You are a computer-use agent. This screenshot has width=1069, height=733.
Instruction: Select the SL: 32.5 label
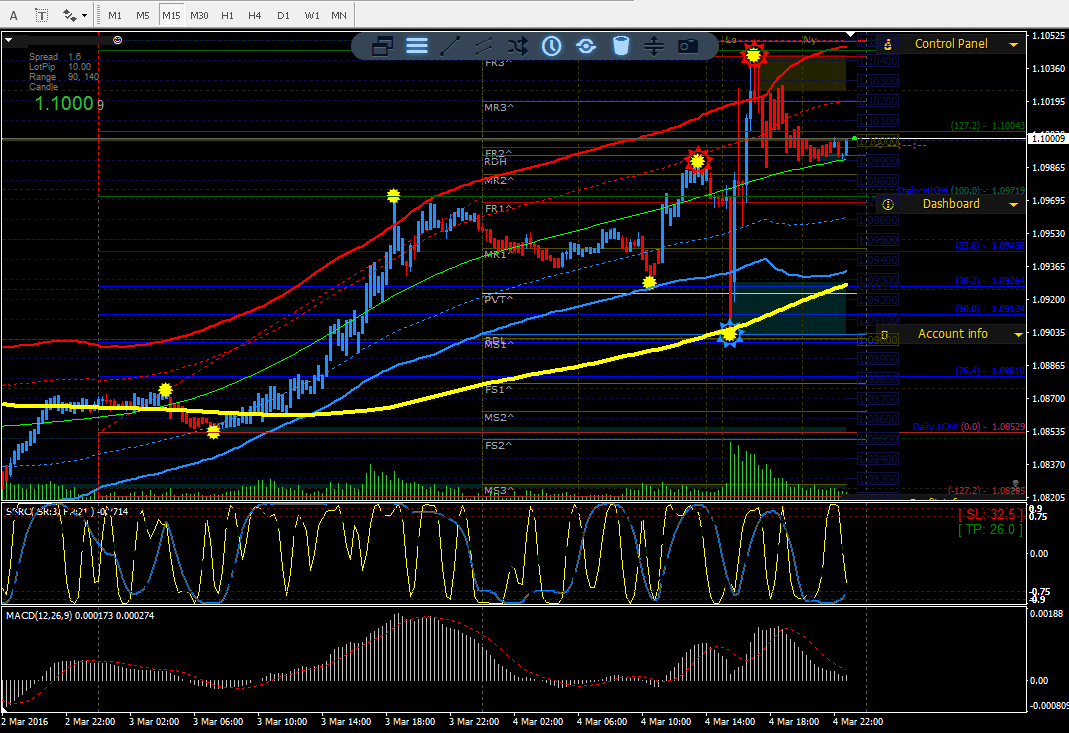tap(991, 514)
